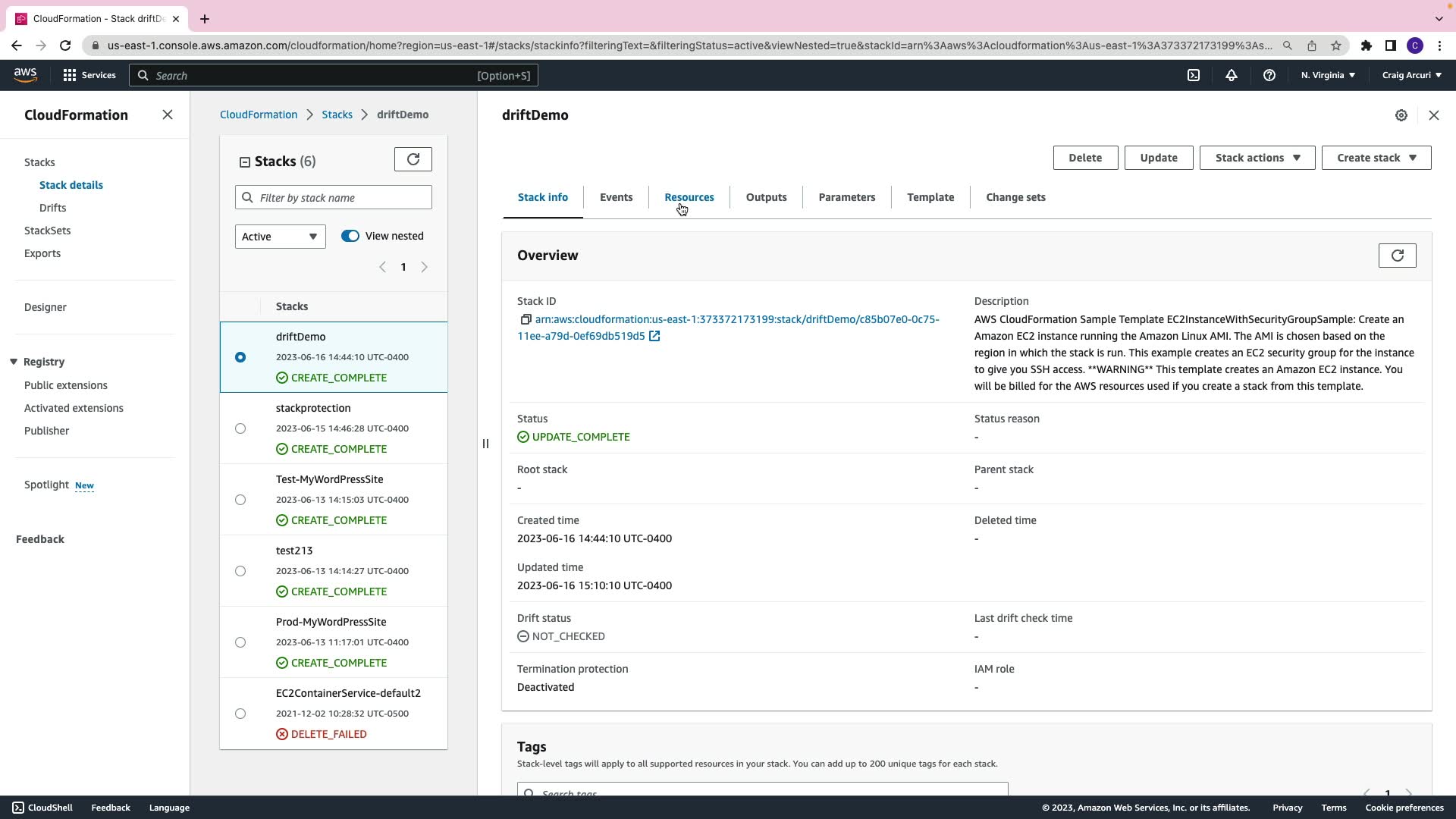
Task: Open Drifts in the sidebar
Action: tap(52, 208)
